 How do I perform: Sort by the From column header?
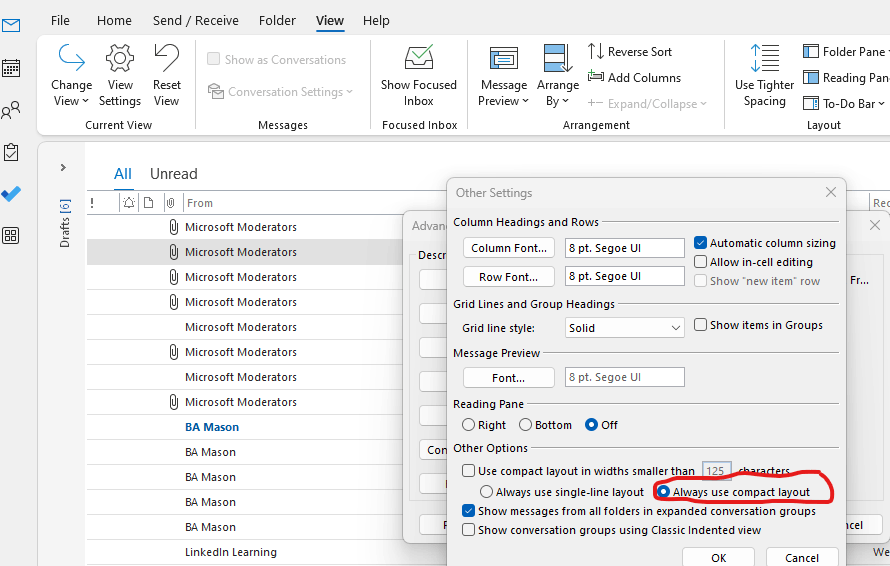click(x=200, y=203)
